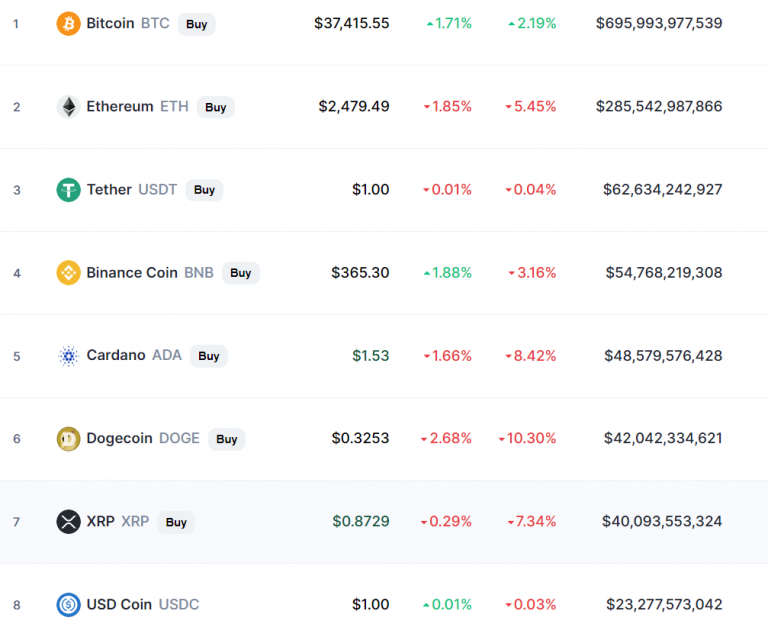Click the Ethereum diamond logo icon
The width and height of the screenshot is (768, 627).
(x=69, y=107)
